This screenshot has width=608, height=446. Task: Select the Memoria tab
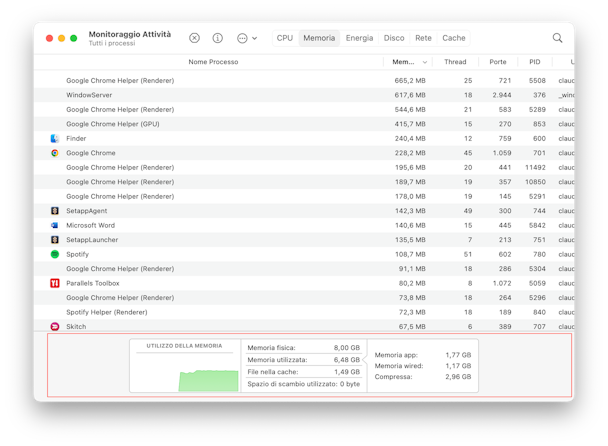point(319,38)
